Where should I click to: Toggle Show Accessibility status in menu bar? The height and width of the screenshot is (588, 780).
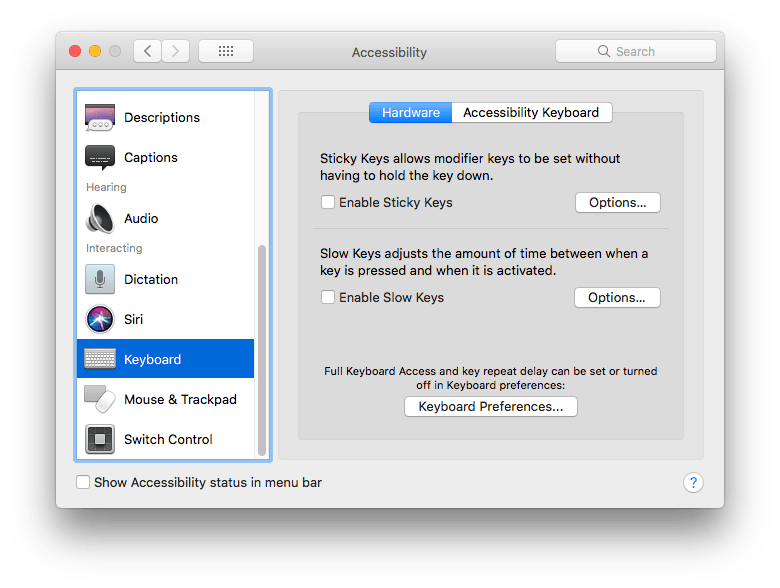(83, 483)
